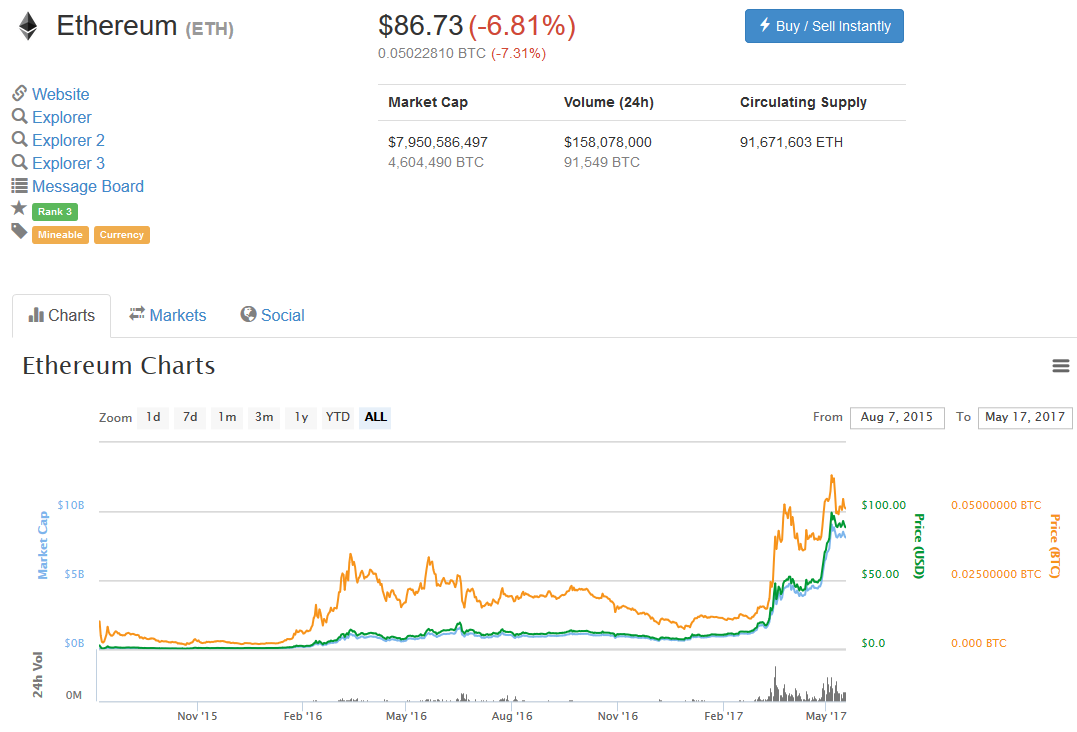Click the Price (BTC) axis label
1077x732 pixels.
tap(1055, 546)
